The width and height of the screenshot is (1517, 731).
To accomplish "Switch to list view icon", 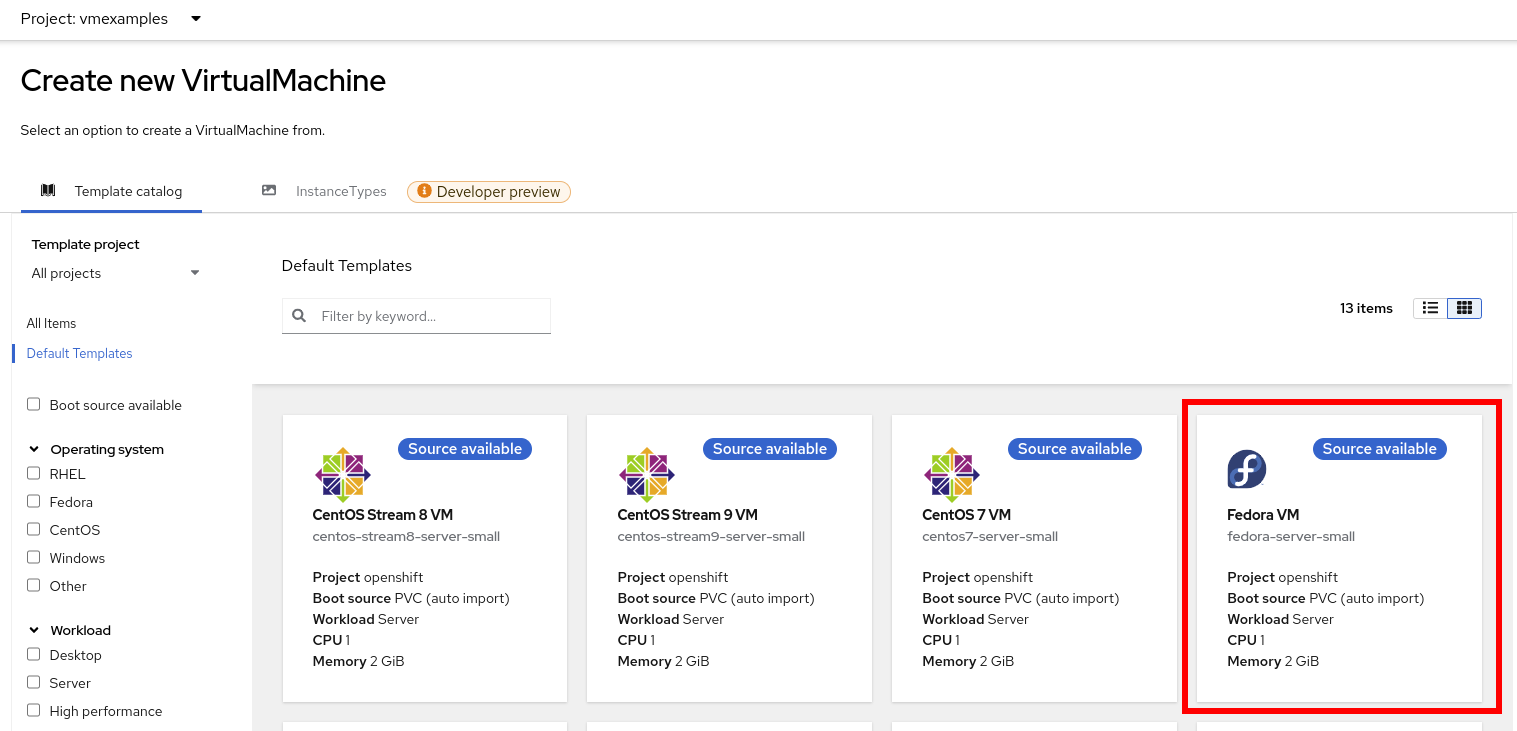I will (x=1430, y=308).
